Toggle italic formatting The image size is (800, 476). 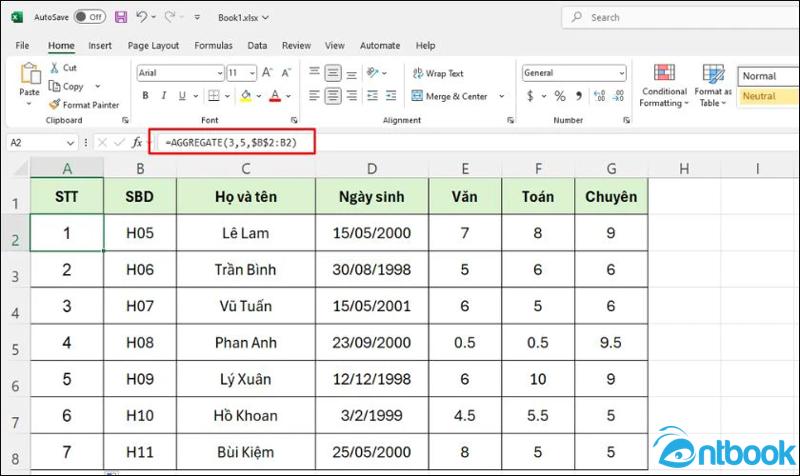pos(164,95)
